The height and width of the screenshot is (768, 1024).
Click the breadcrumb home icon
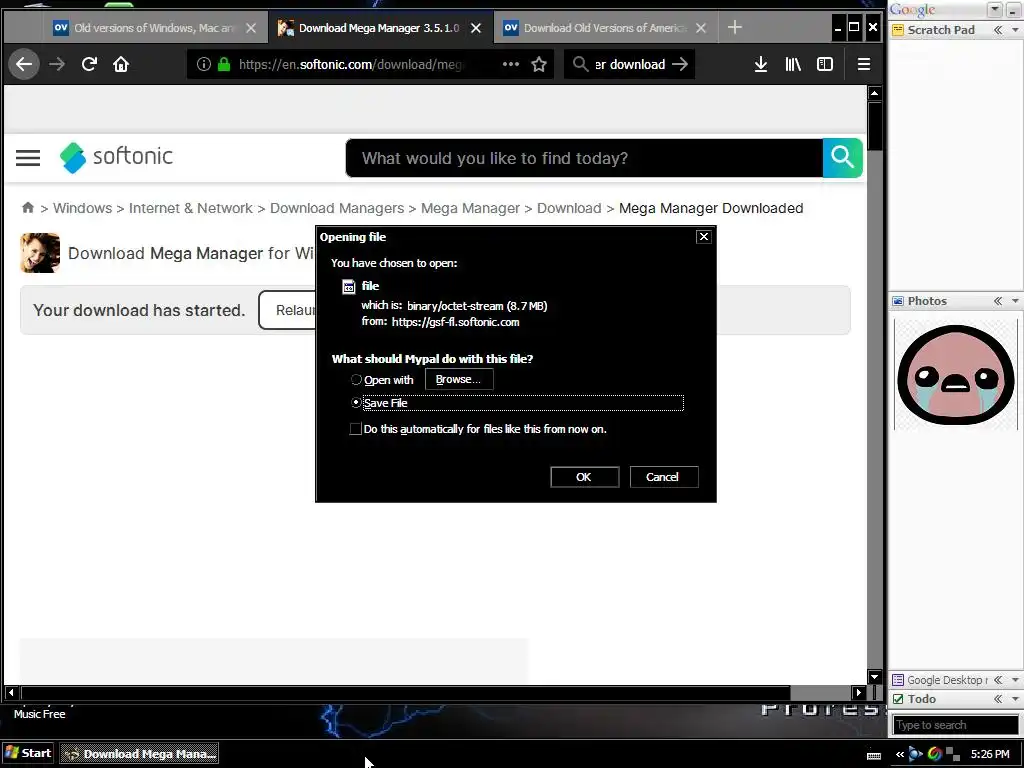(x=27, y=208)
